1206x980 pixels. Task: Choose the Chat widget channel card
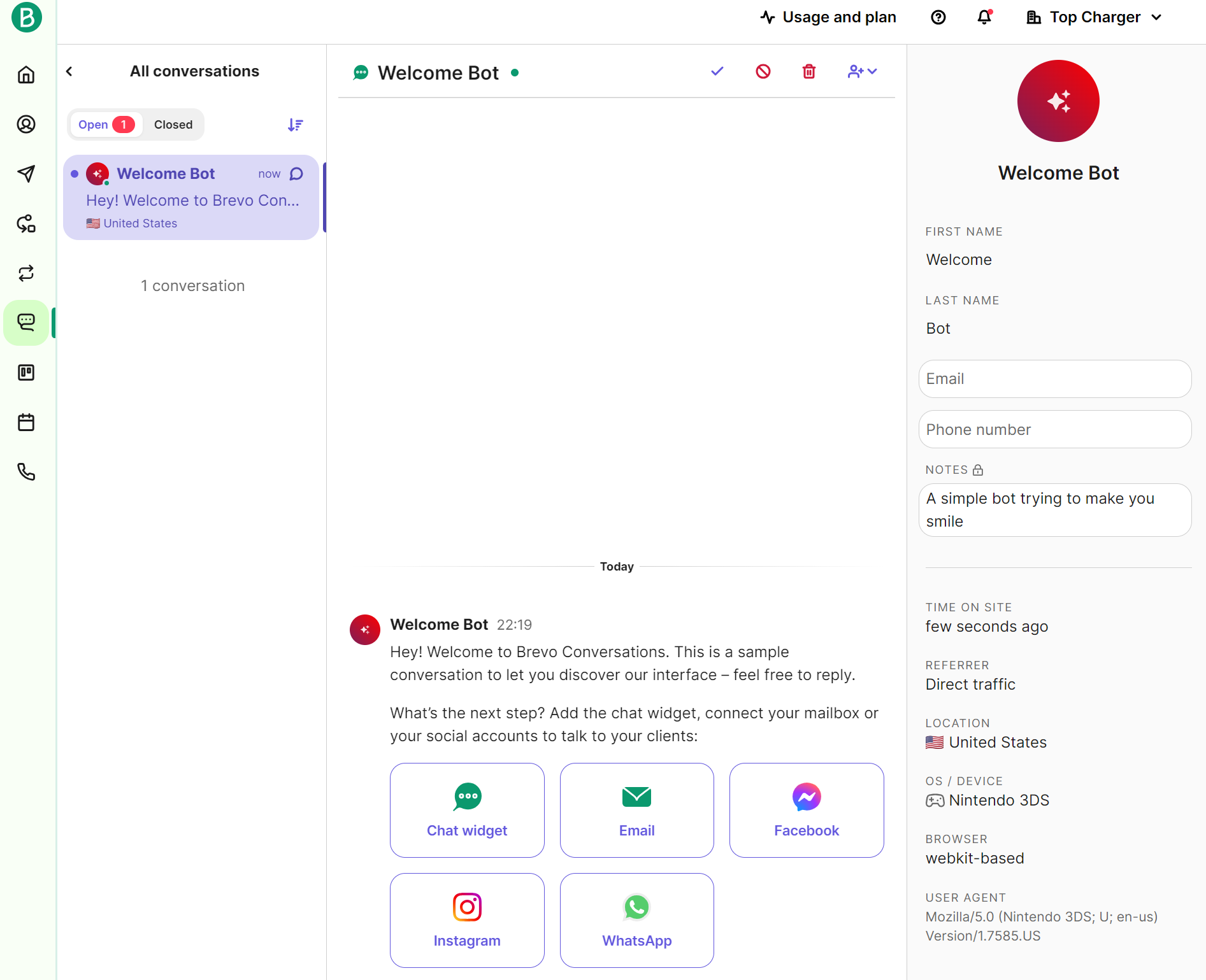[467, 811]
